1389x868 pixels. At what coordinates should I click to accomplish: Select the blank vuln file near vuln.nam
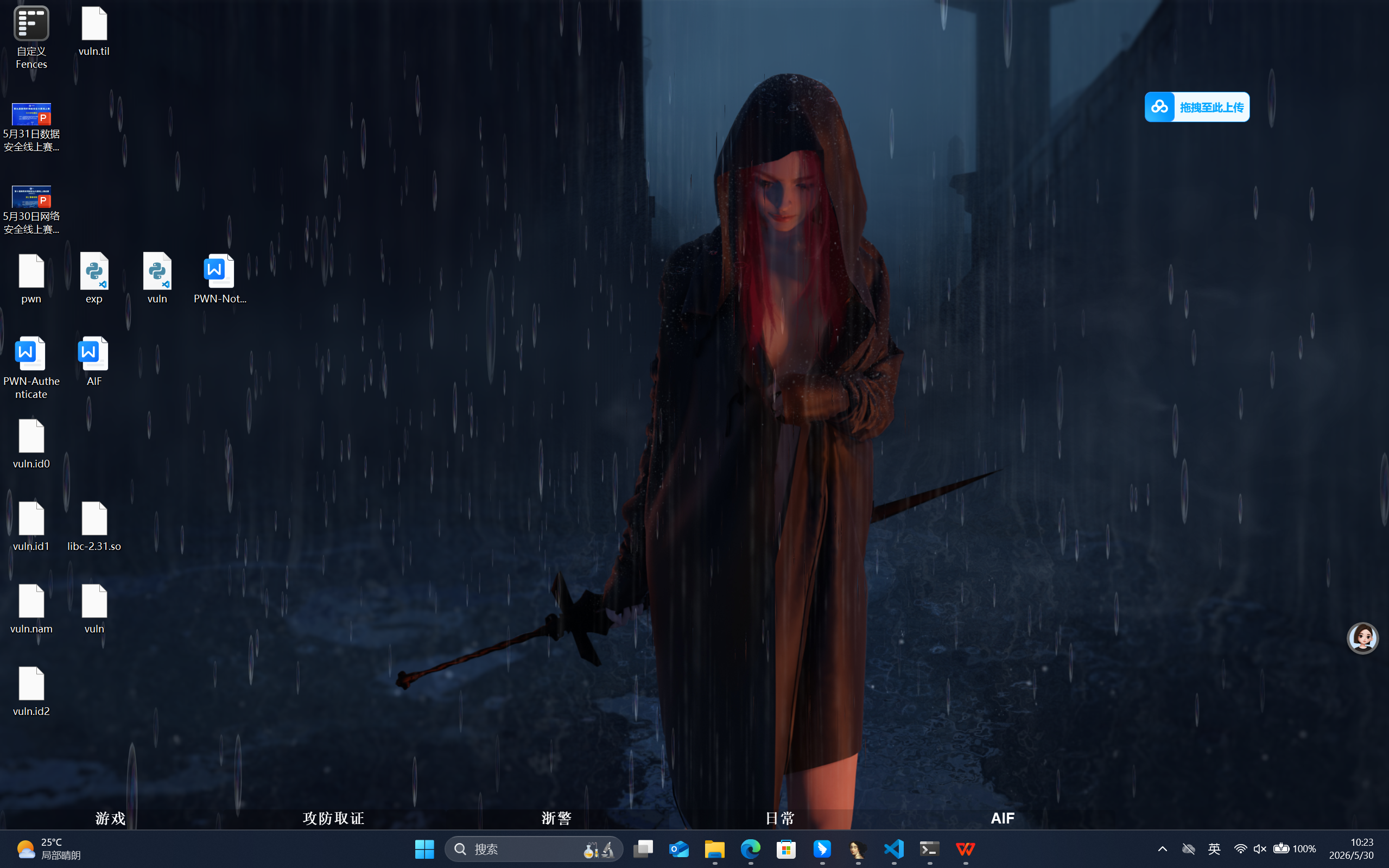94,609
